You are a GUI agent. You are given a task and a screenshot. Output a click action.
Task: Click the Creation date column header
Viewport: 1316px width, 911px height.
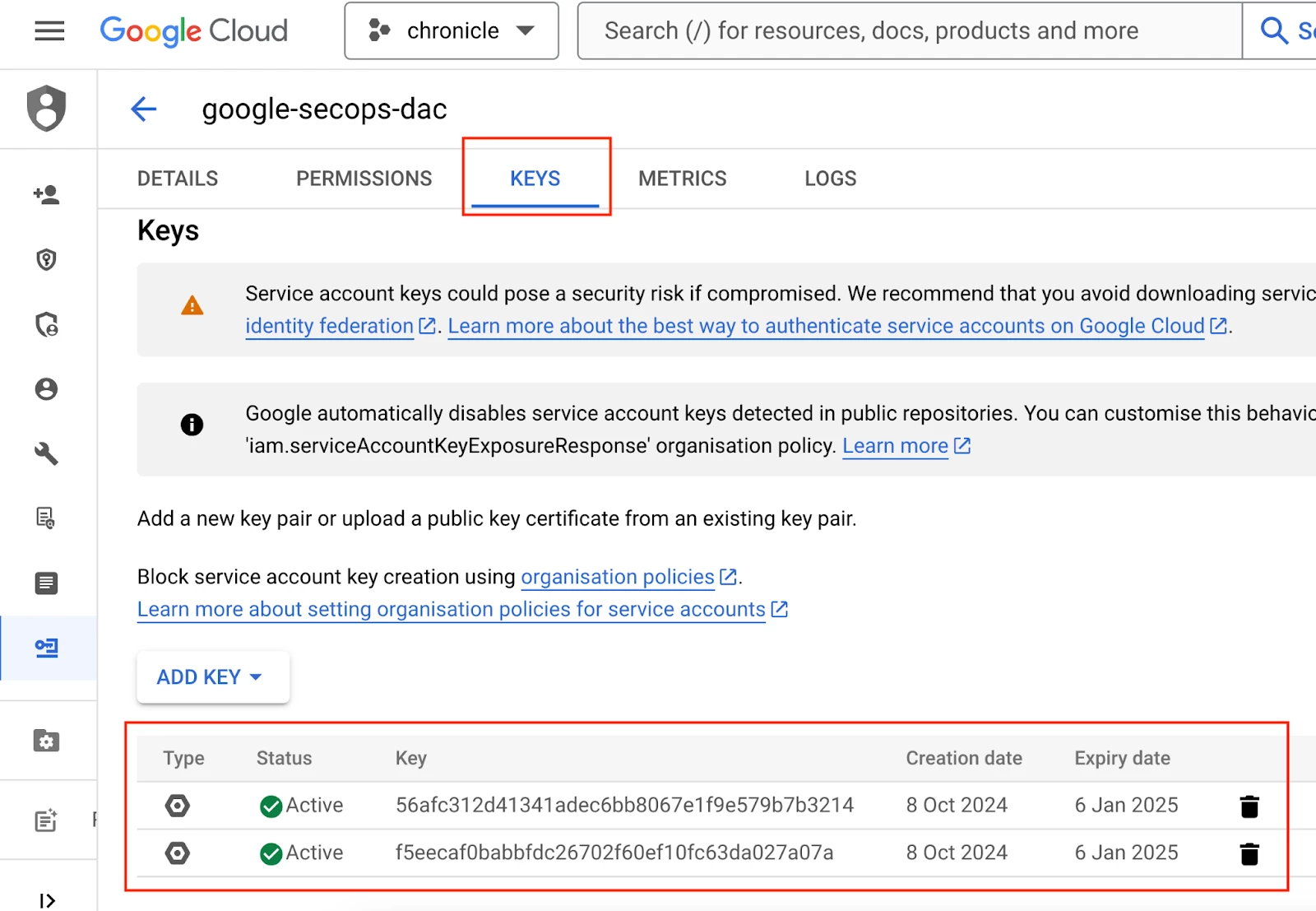click(x=964, y=758)
